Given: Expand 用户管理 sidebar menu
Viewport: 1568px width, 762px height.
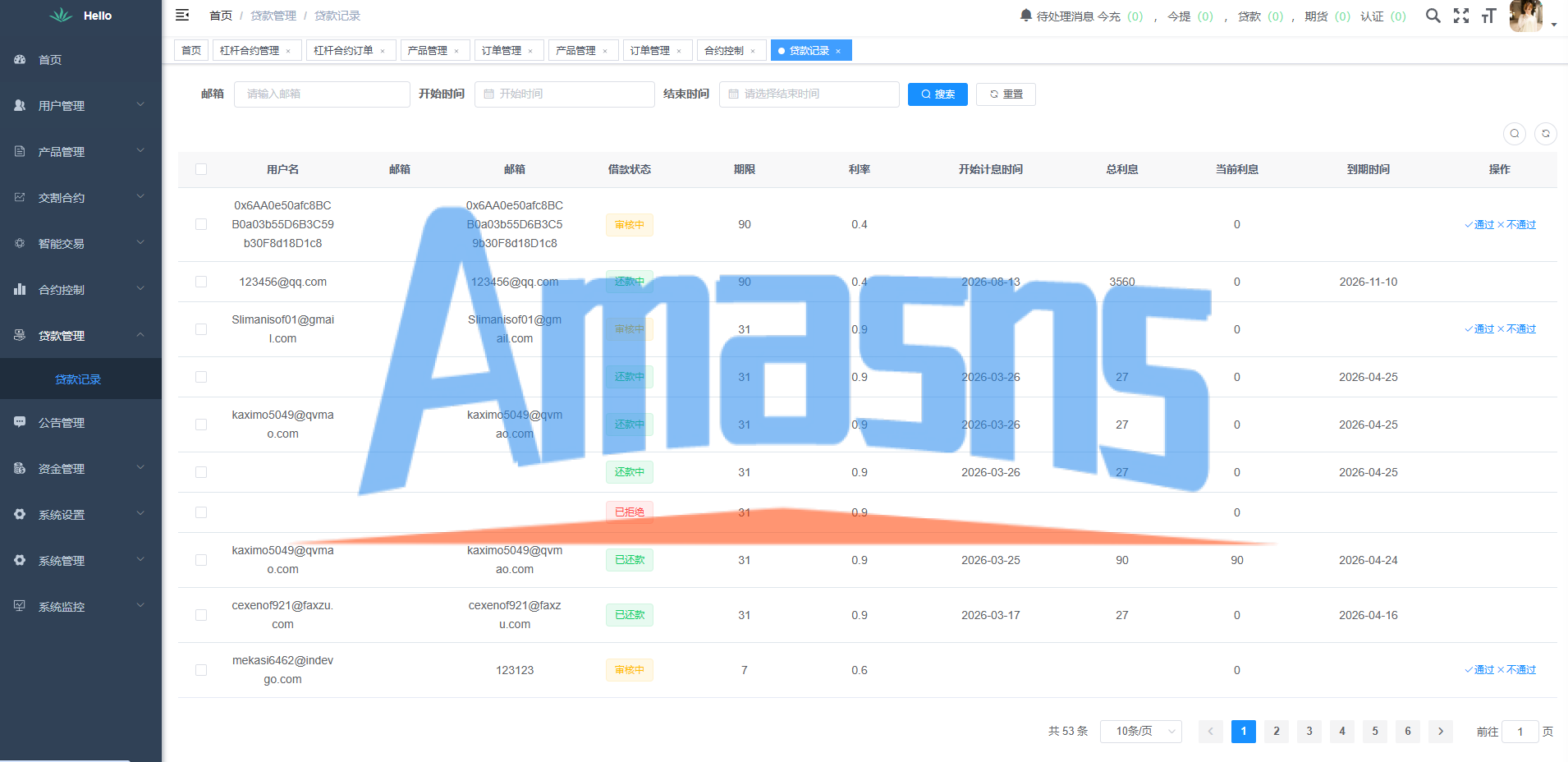Looking at the screenshot, I should click(80, 106).
